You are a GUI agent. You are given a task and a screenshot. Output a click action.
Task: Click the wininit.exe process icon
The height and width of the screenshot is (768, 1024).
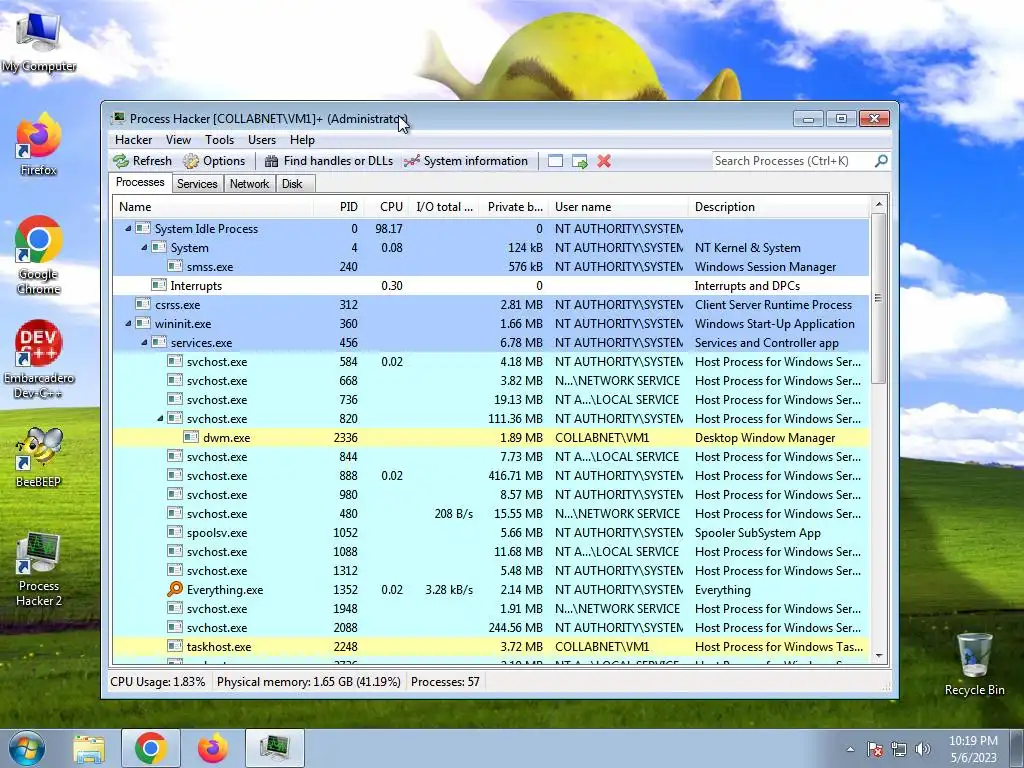tap(143, 323)
